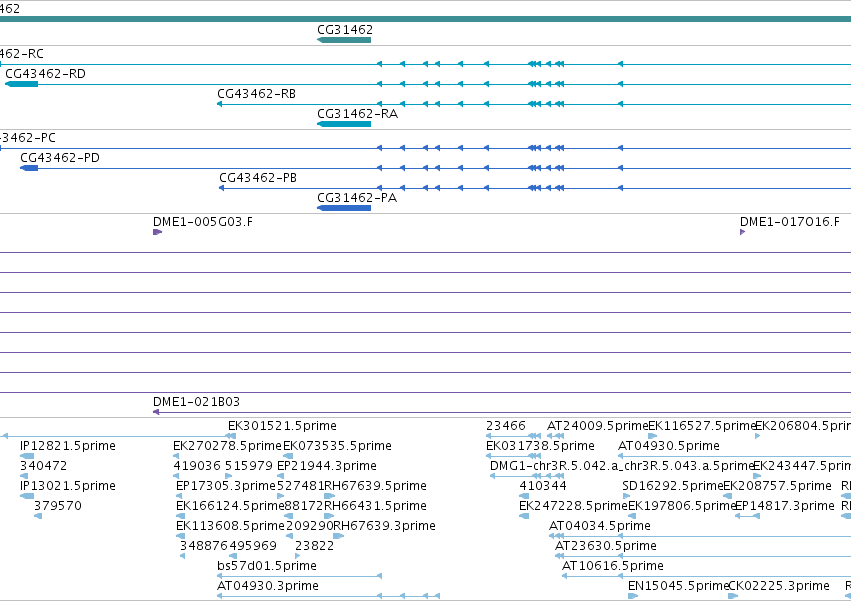851x601 pixels.
Task: Select the EK073535.5prime EST label
Action: point(338,446)
